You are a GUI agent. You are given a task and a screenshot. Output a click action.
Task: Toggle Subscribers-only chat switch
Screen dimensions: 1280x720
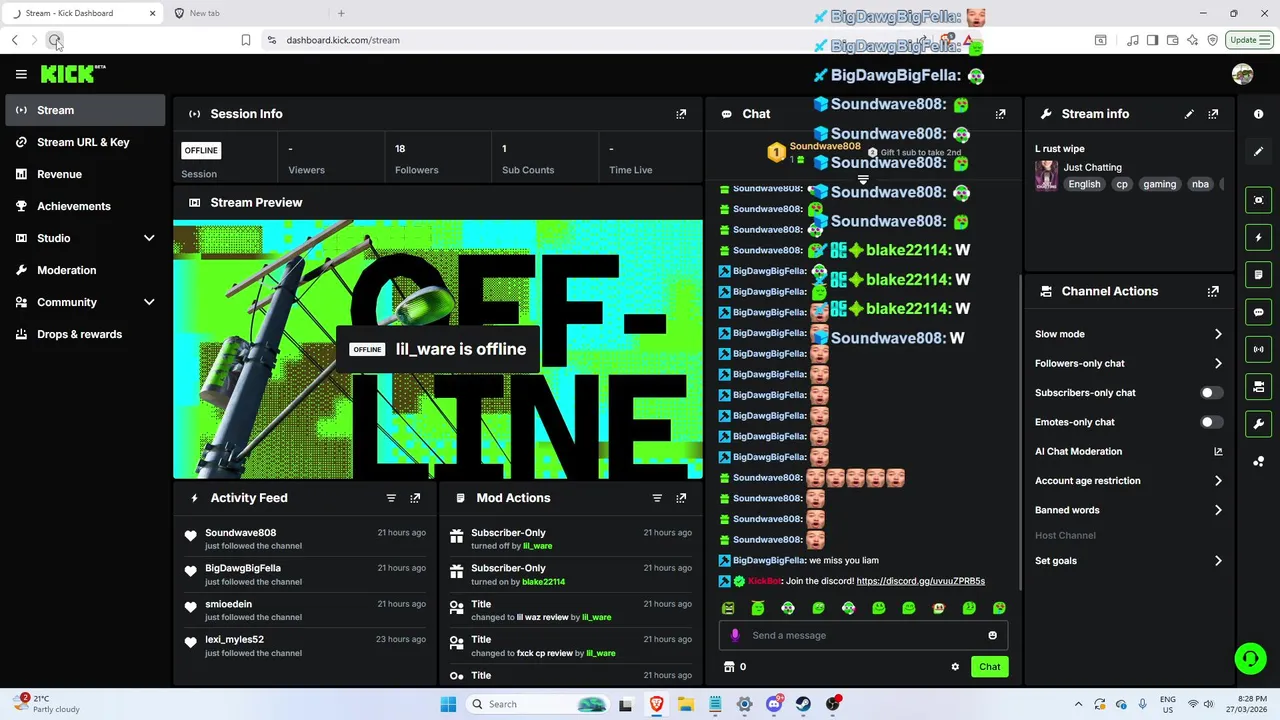click(1211, 393)
